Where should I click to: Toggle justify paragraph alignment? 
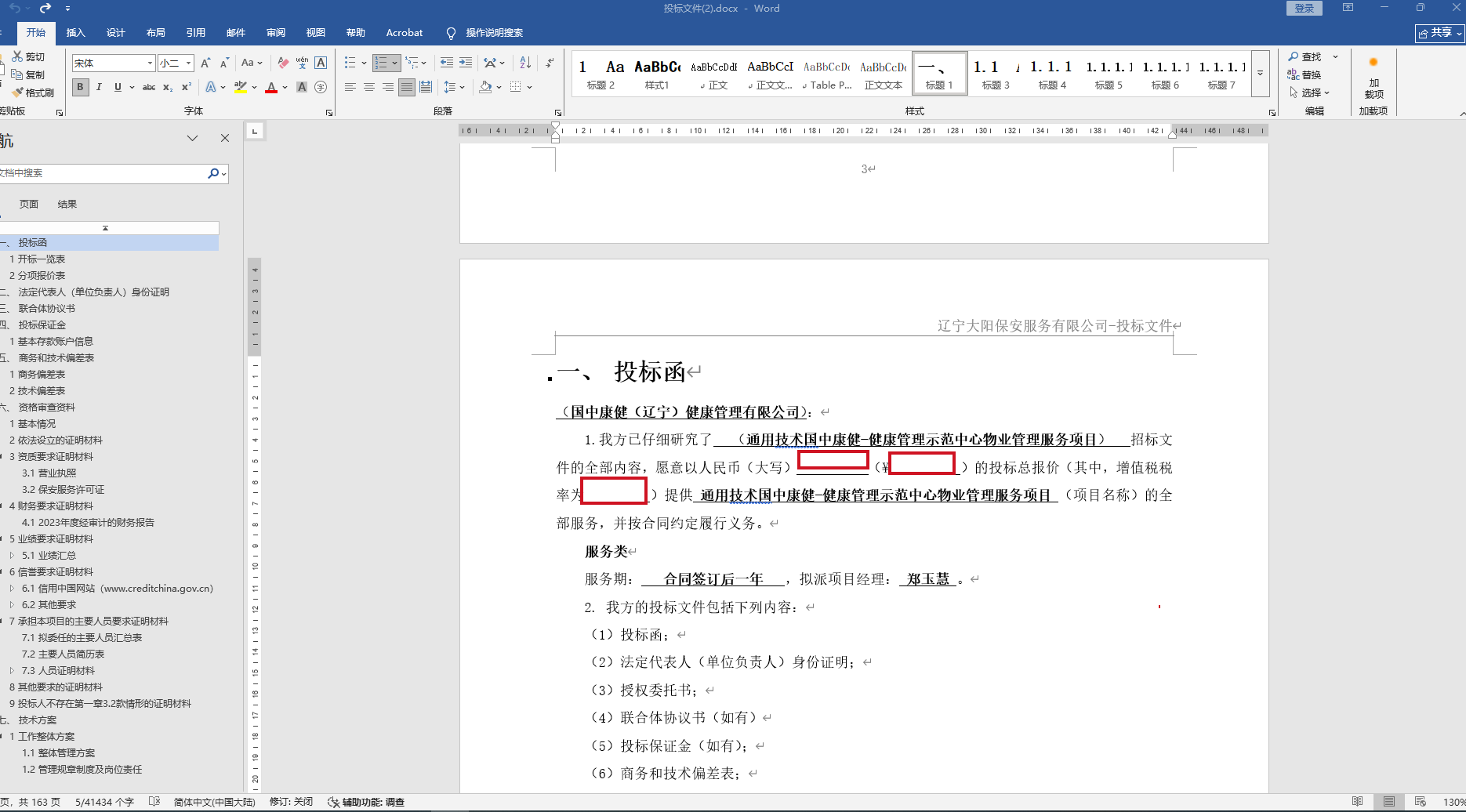pos(406,87)
